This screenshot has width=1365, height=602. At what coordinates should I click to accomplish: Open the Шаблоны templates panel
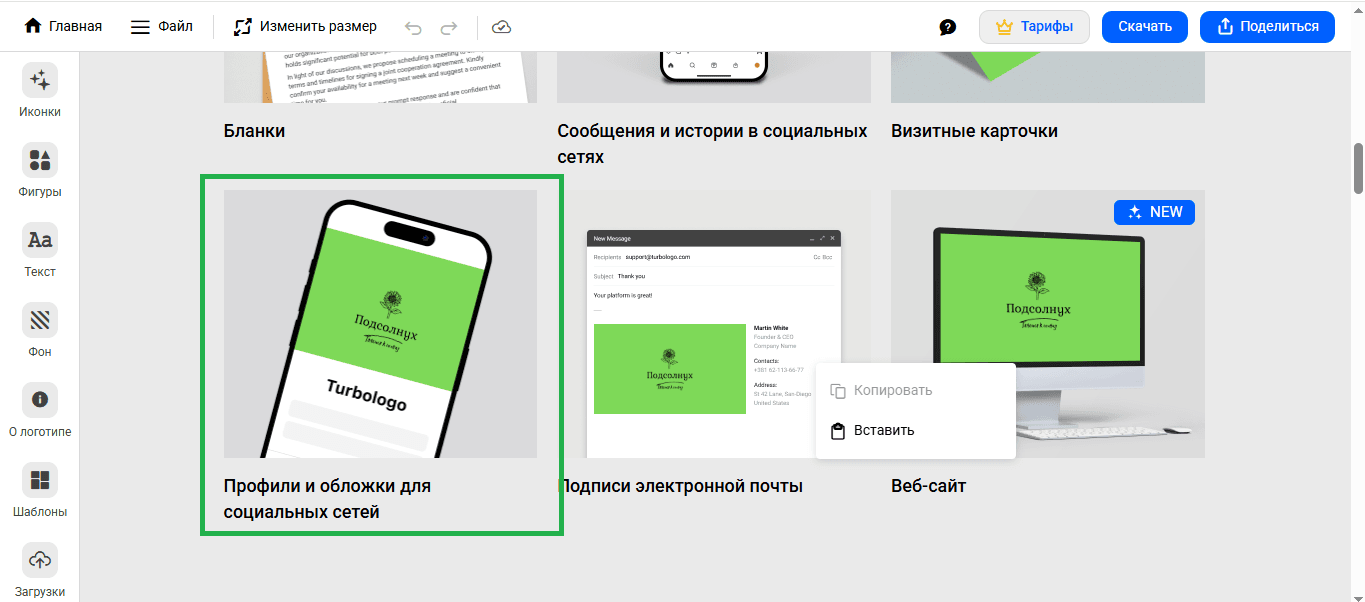click(40, 491)
